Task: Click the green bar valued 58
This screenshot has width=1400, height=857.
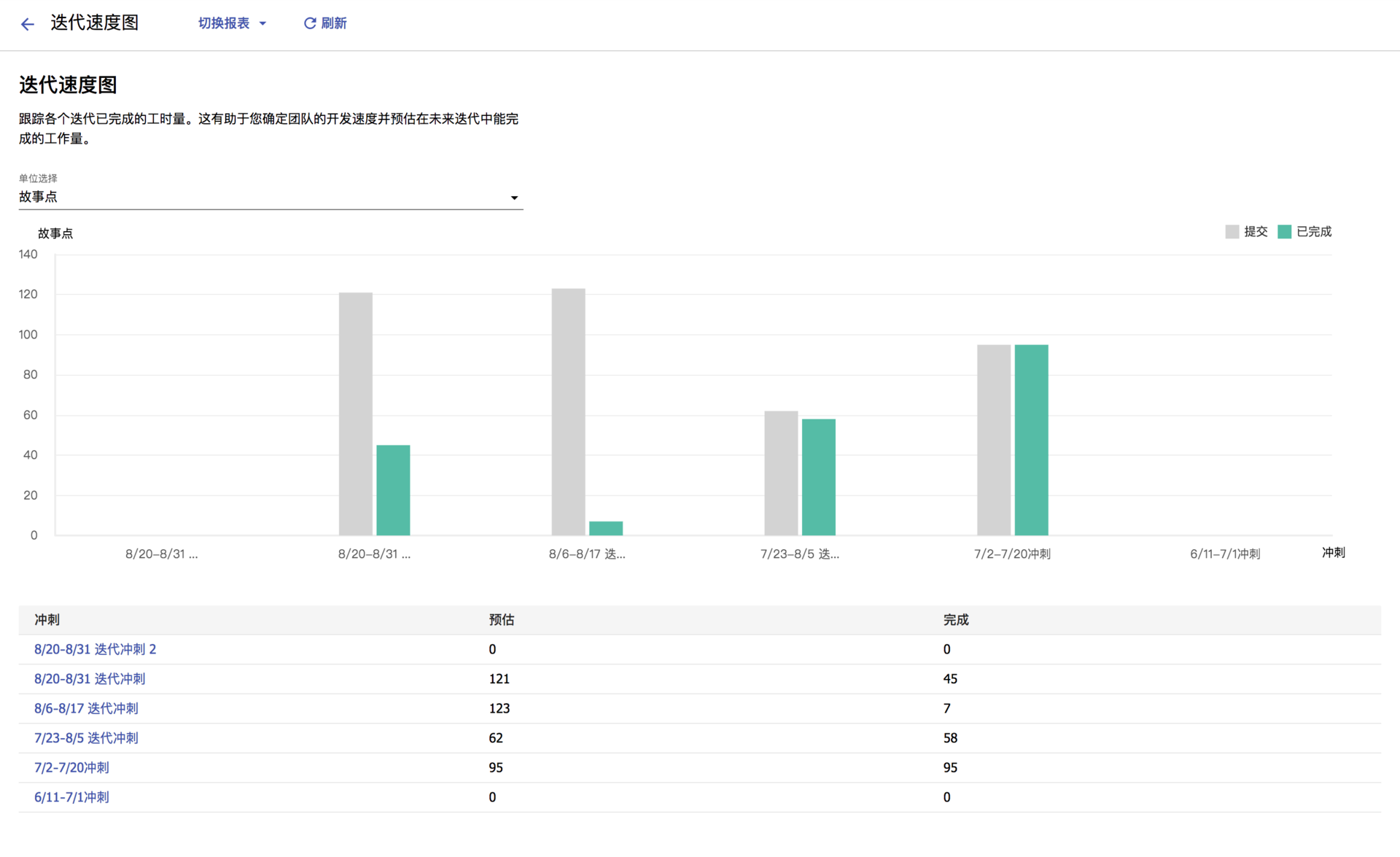Action: [x=819, y=477]
